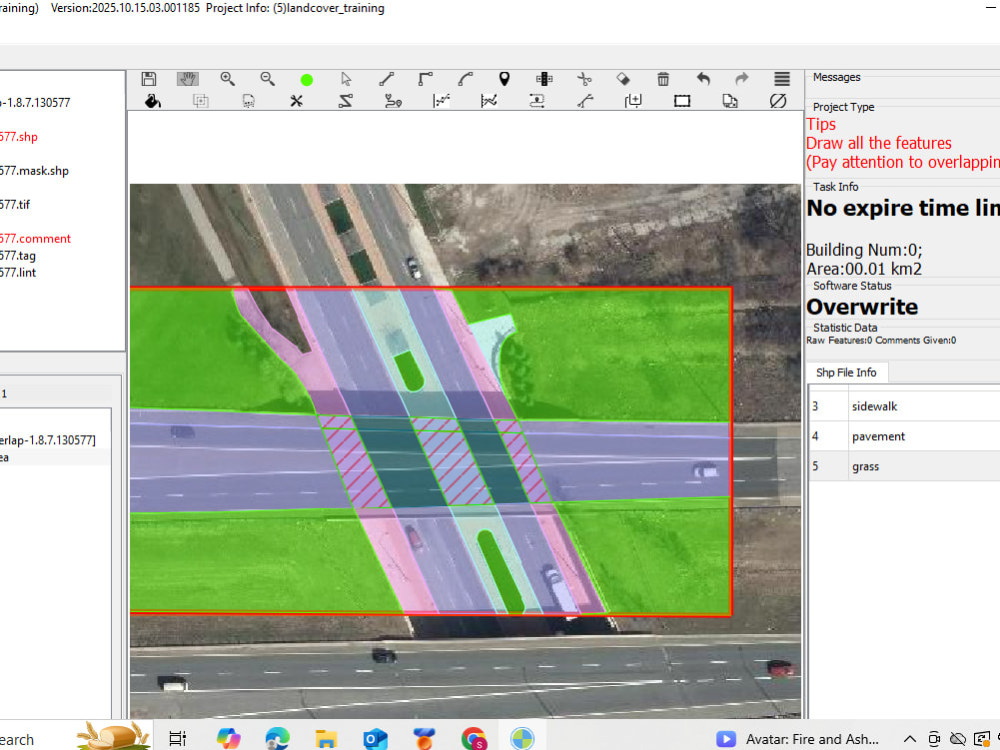Open the Shp File Info tab
Viewport: 1000px width, 750px height.
(846, 372)
